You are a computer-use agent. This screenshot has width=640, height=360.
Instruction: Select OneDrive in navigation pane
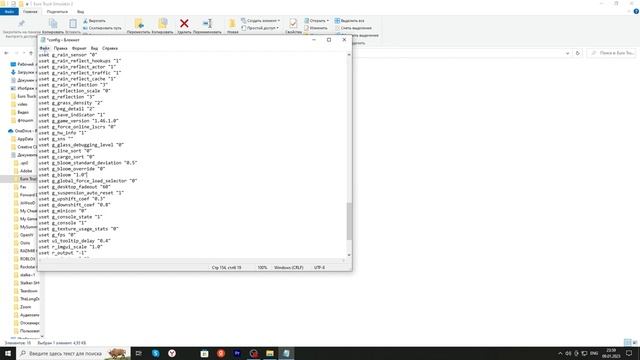22,131
